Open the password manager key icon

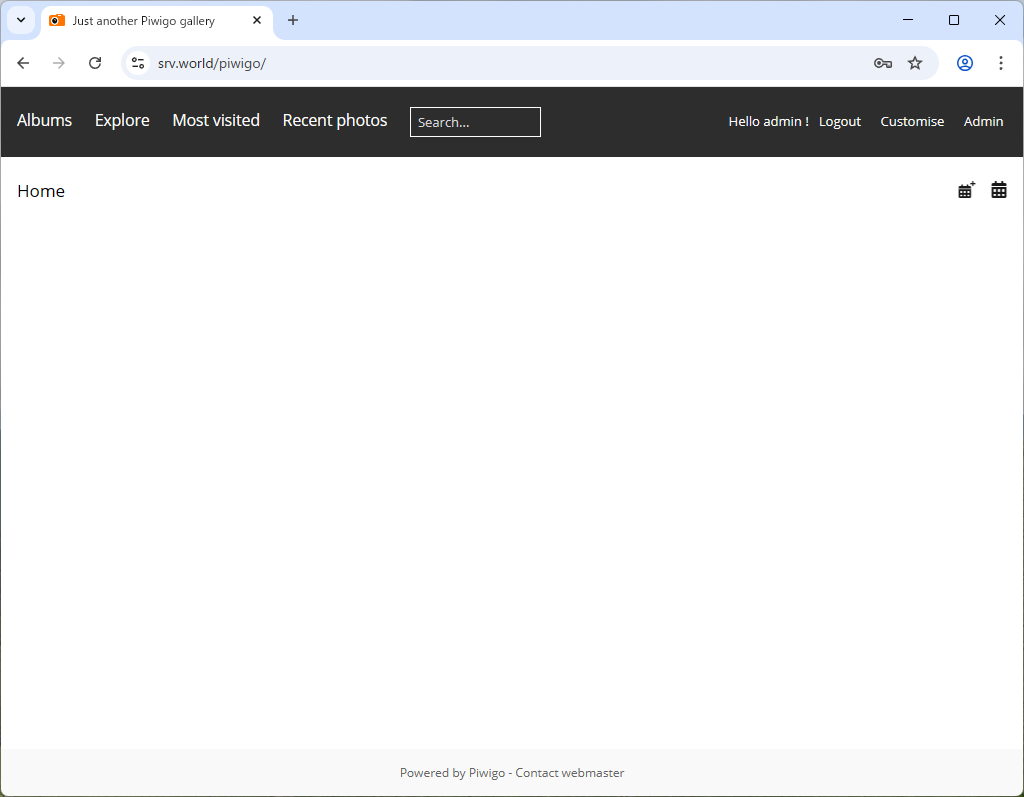tap(882, 62)
